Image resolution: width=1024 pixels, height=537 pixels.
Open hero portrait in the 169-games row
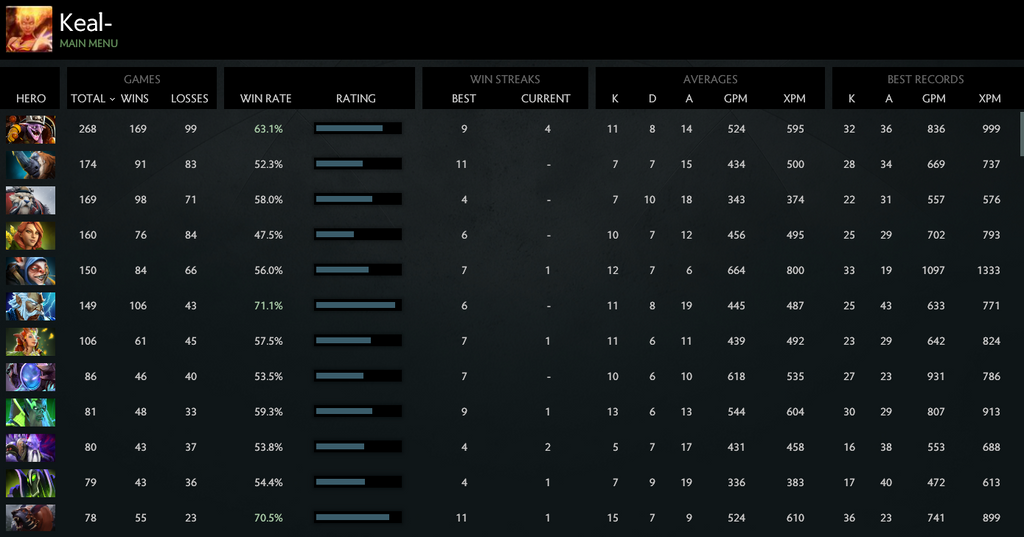coord(31,200)
